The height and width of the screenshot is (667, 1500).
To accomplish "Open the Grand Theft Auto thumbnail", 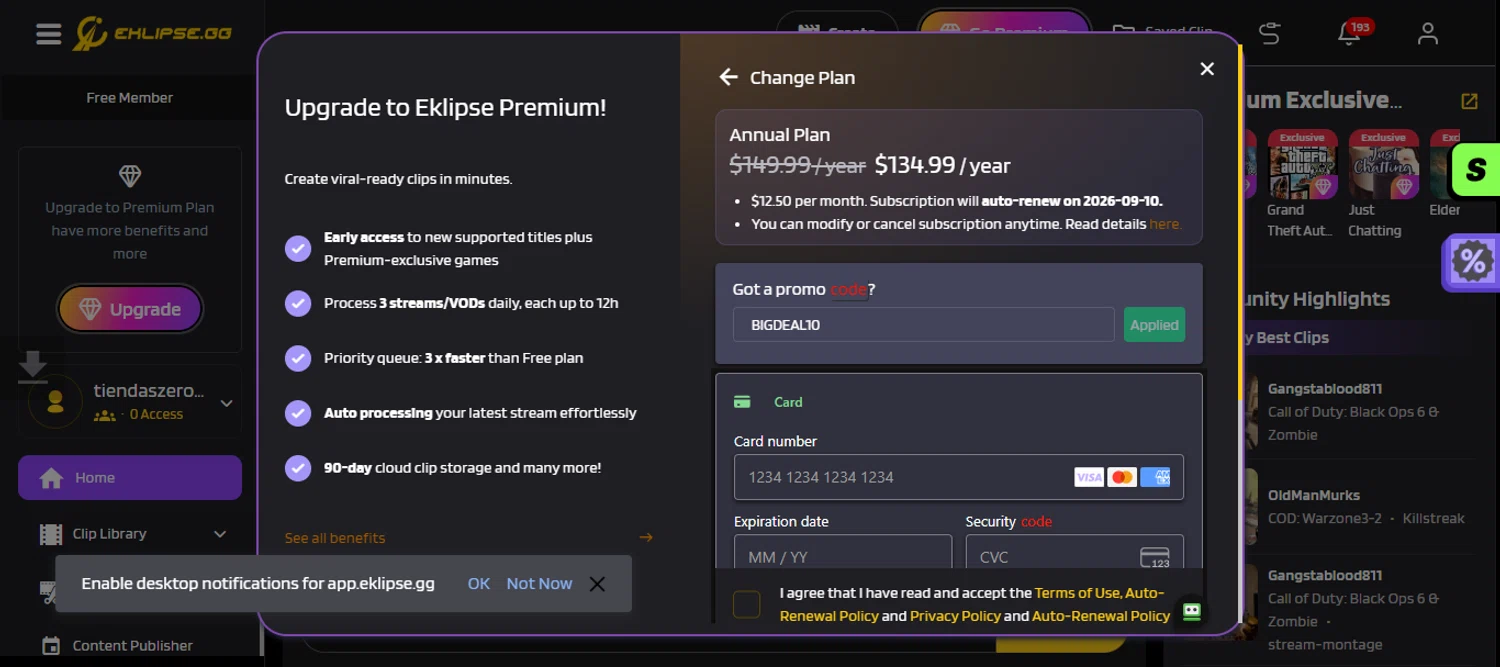I will point(1301,165).
